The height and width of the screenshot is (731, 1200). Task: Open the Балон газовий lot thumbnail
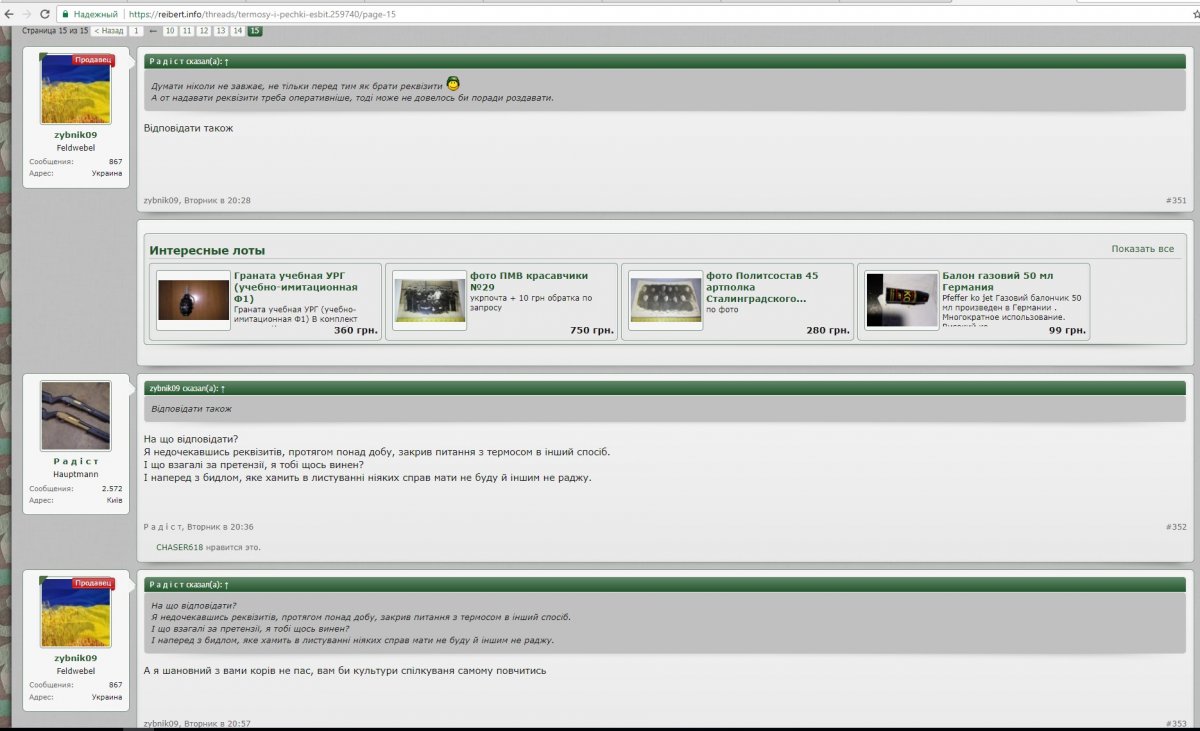pos(902,300)
